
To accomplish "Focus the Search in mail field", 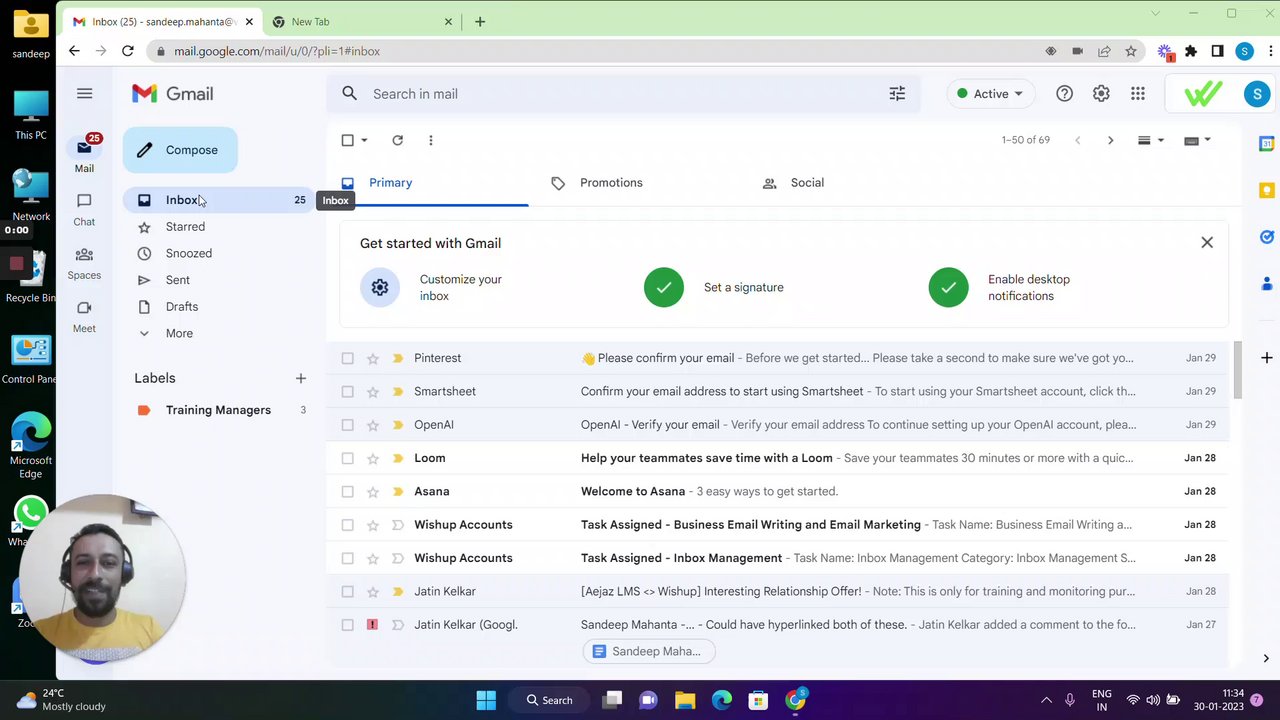I will (x=625, y=94).
